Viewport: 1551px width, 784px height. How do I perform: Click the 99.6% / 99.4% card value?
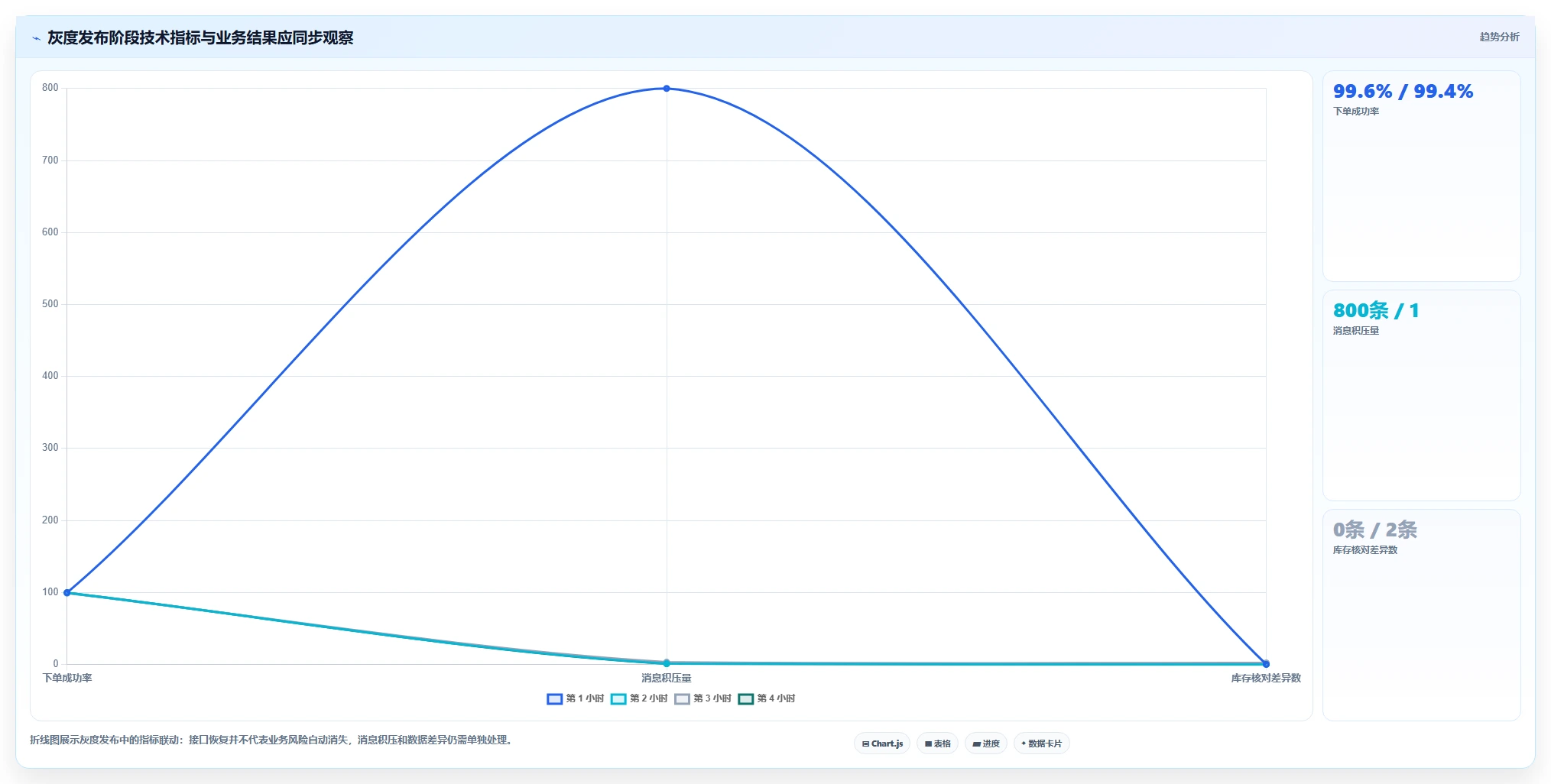1403,92
